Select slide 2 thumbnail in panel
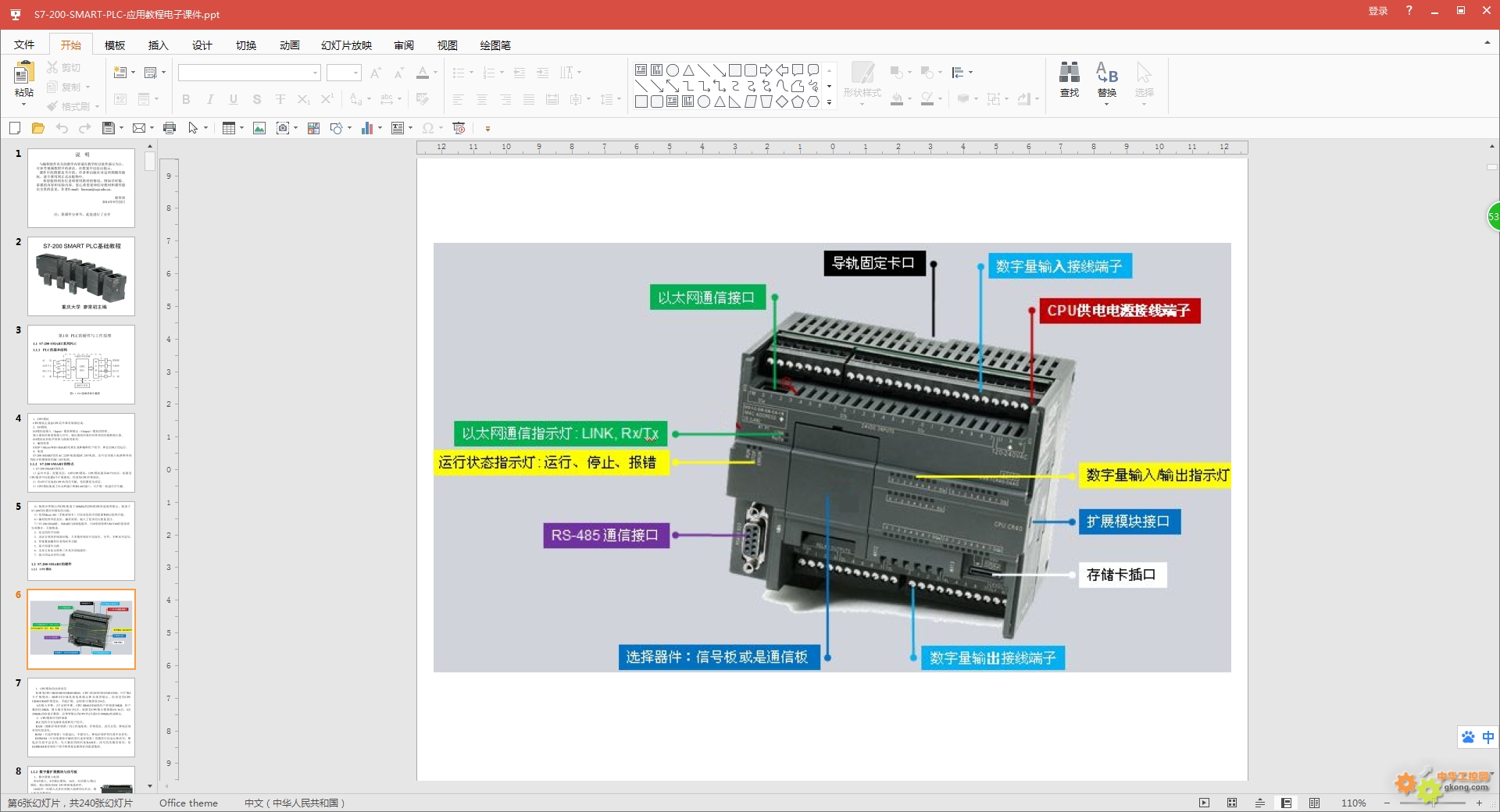Screen dimensions: 1500x812 point(81,276)
